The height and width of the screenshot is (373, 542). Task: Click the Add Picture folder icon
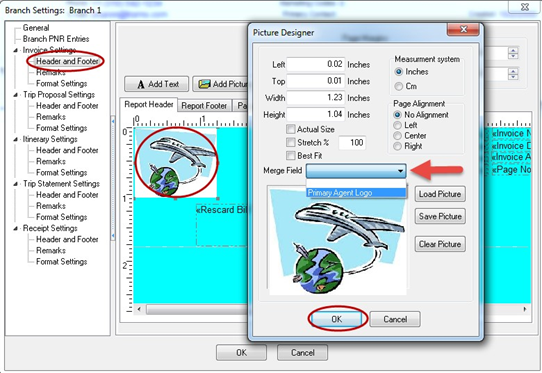click(x=204, y=84)
